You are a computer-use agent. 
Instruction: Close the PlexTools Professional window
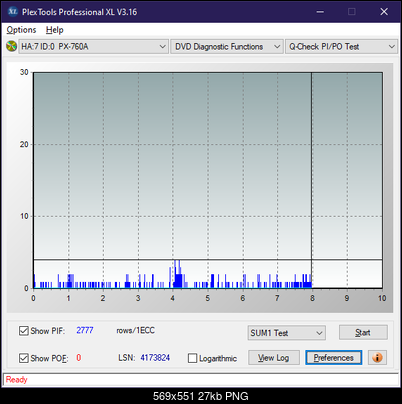384,12
